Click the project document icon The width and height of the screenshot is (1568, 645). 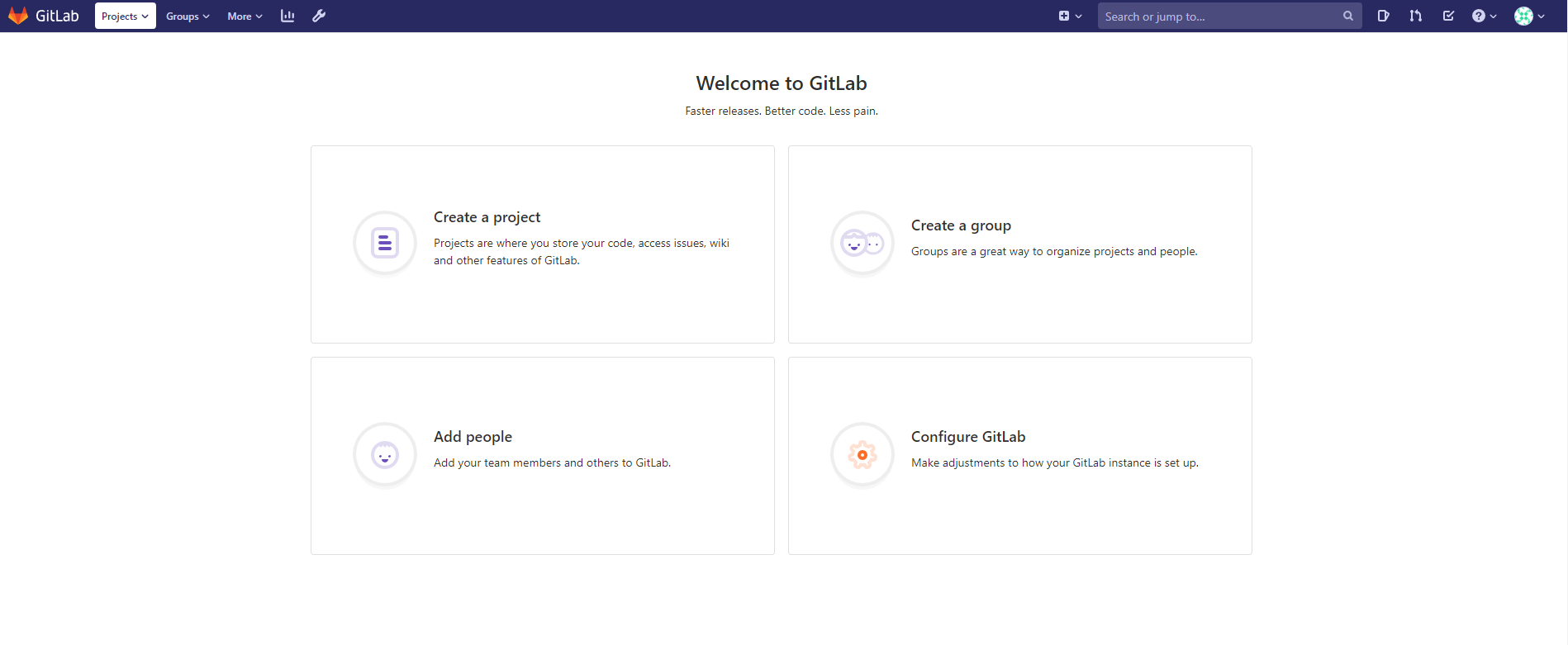[385, 243]
